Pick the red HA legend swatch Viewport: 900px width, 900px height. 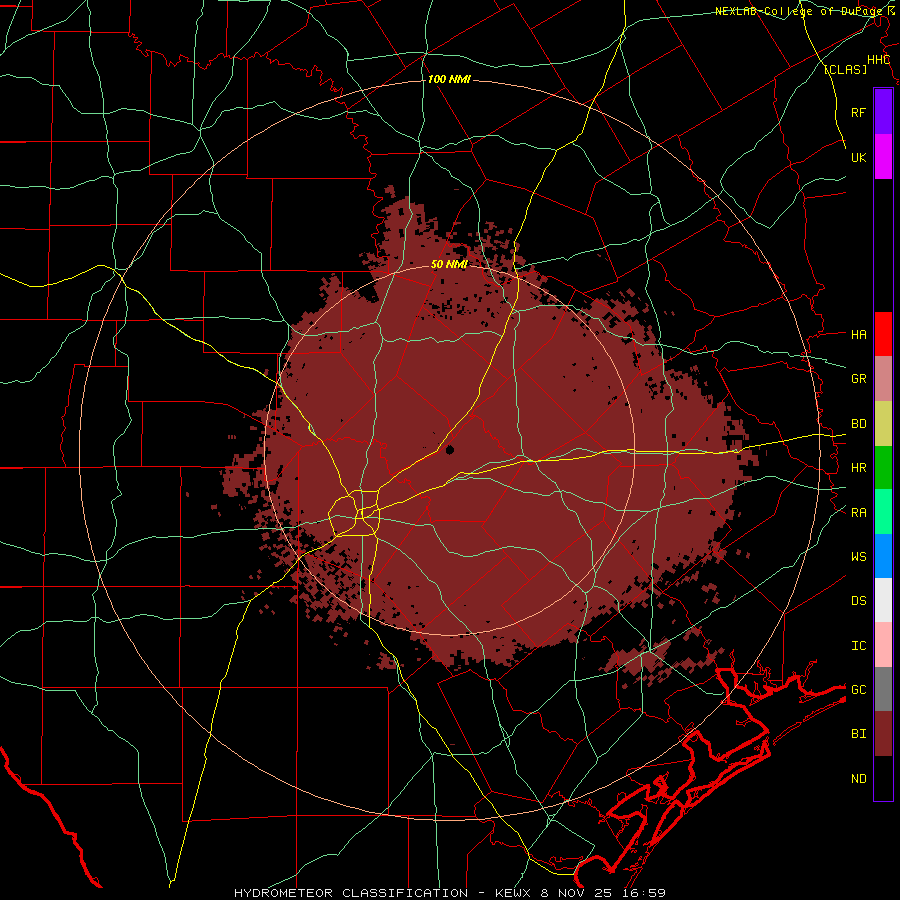[x=883, y=334]
